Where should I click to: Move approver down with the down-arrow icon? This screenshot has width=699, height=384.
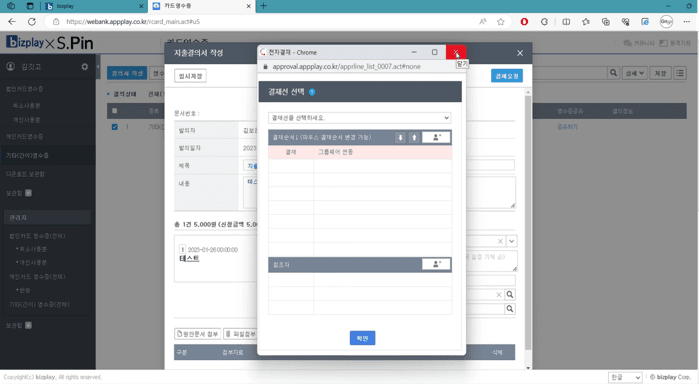pyautogui.click(x=400, y=137)
